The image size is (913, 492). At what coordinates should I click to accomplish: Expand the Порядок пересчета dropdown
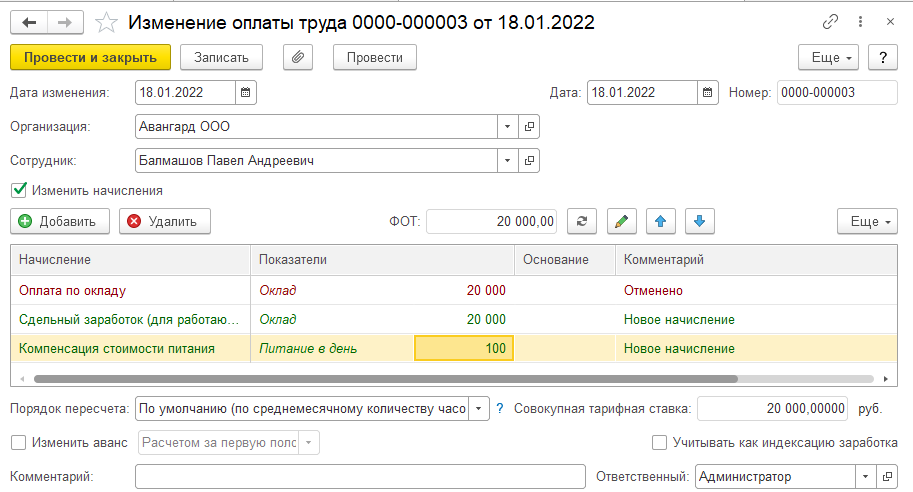point(479,408)
